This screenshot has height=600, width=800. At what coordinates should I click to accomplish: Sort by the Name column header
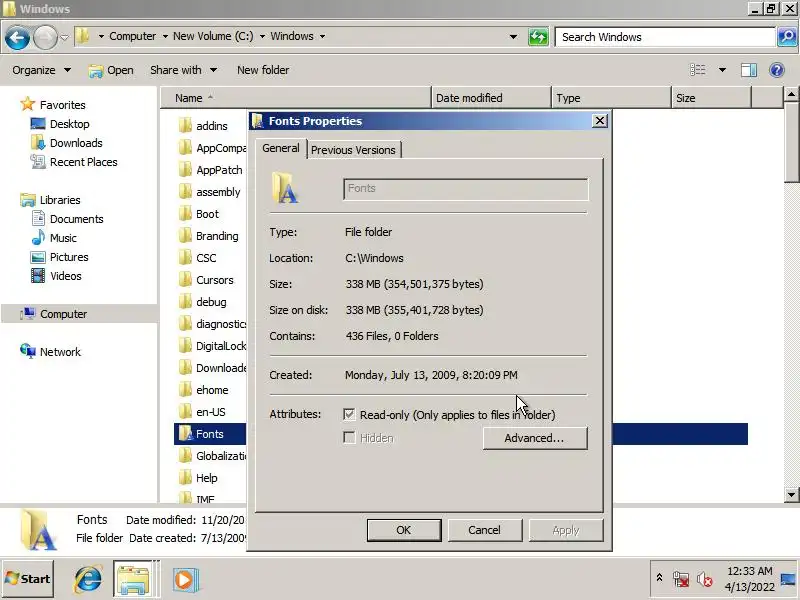pyautogui.click(x=296, y=97)
